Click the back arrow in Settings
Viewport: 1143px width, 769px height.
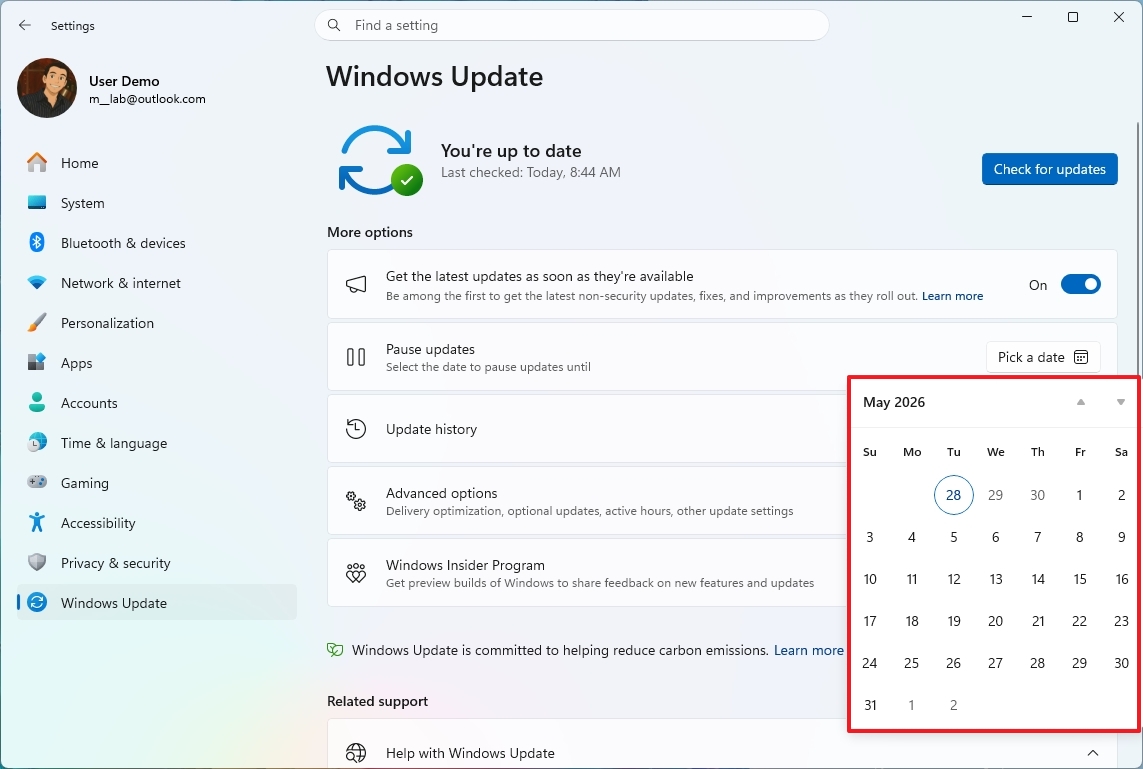pyautogui.click(x=24, y=25)
